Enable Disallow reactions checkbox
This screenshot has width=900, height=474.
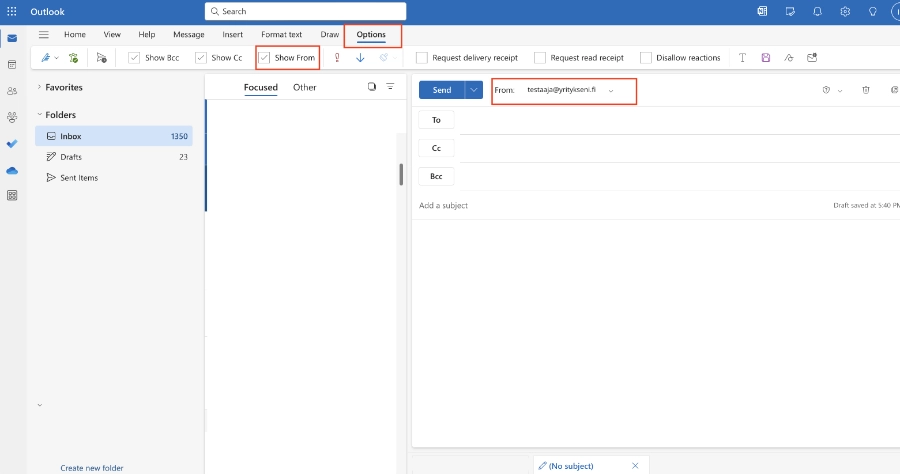click(646, 58)
